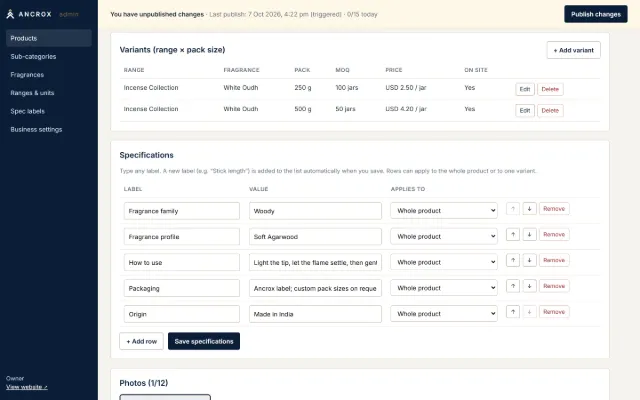Remove the Packaging specification

point(554,286)
